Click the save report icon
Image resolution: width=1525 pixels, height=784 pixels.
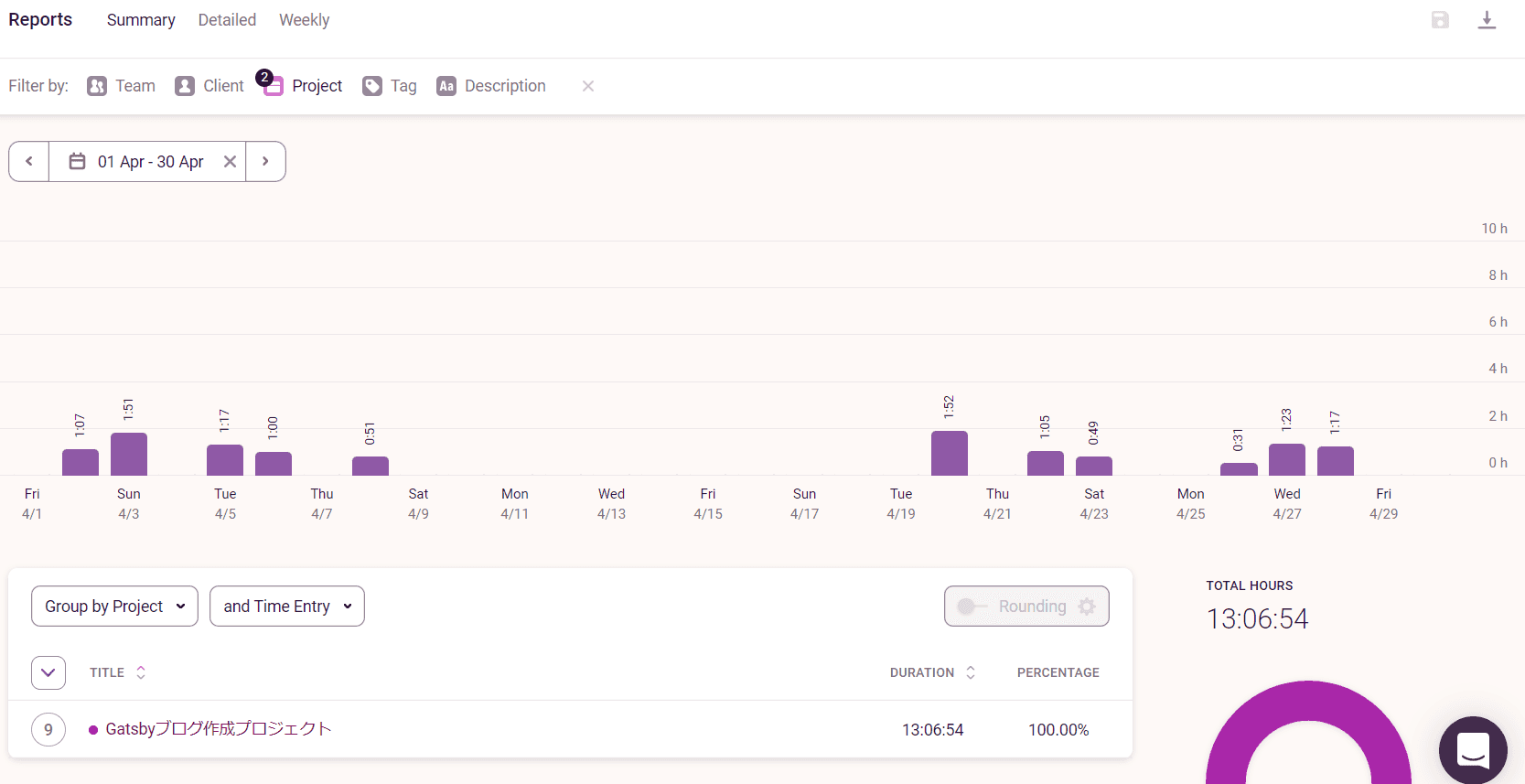click(1440, 20)
